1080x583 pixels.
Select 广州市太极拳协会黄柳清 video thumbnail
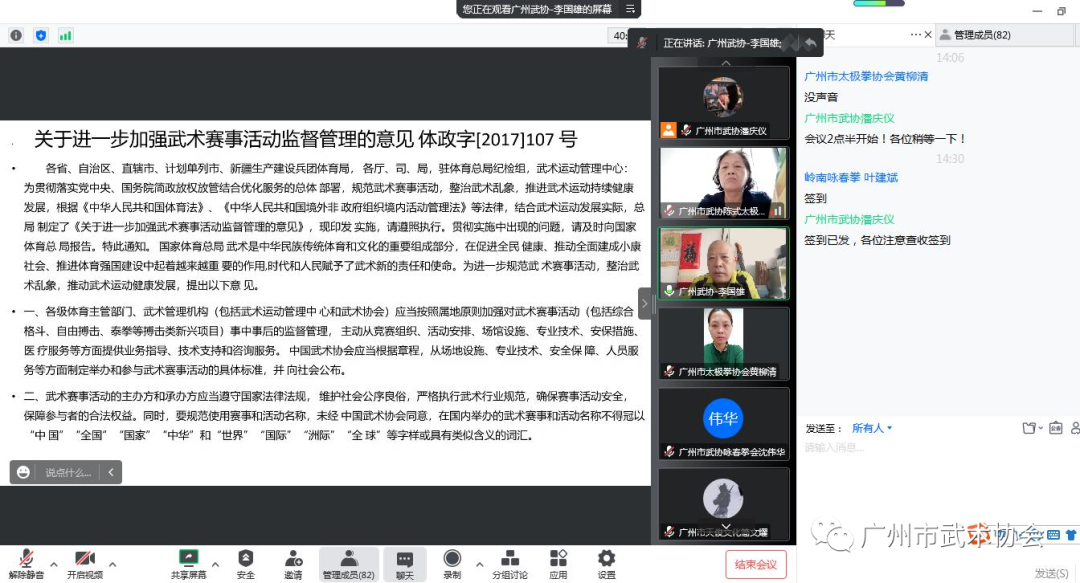pos(723,344)
